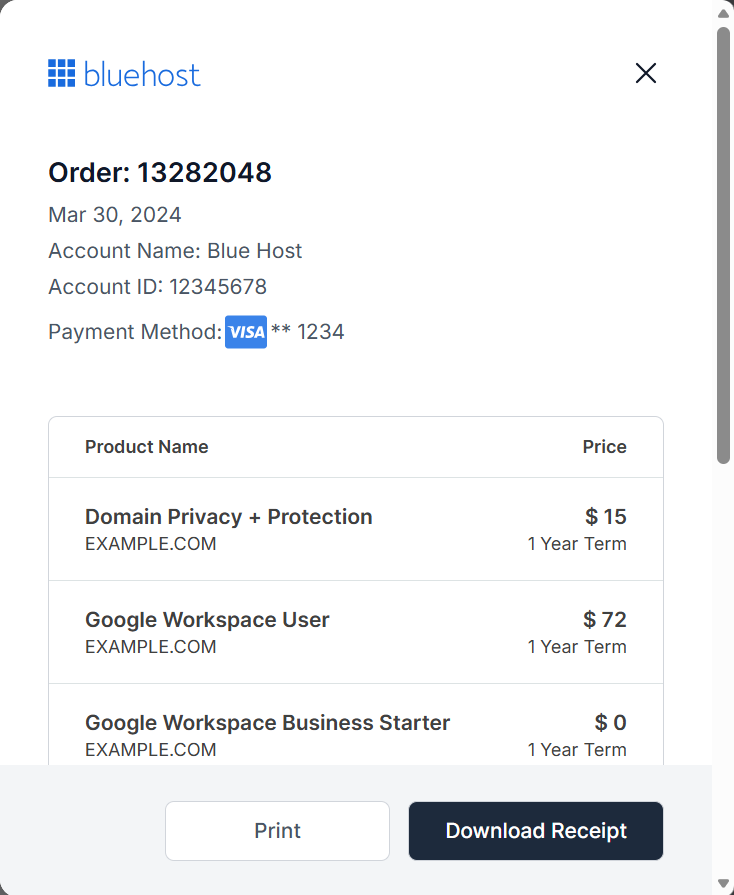Click EXAMPLE.COM under Domain Privacy

[x=150, y=543]
